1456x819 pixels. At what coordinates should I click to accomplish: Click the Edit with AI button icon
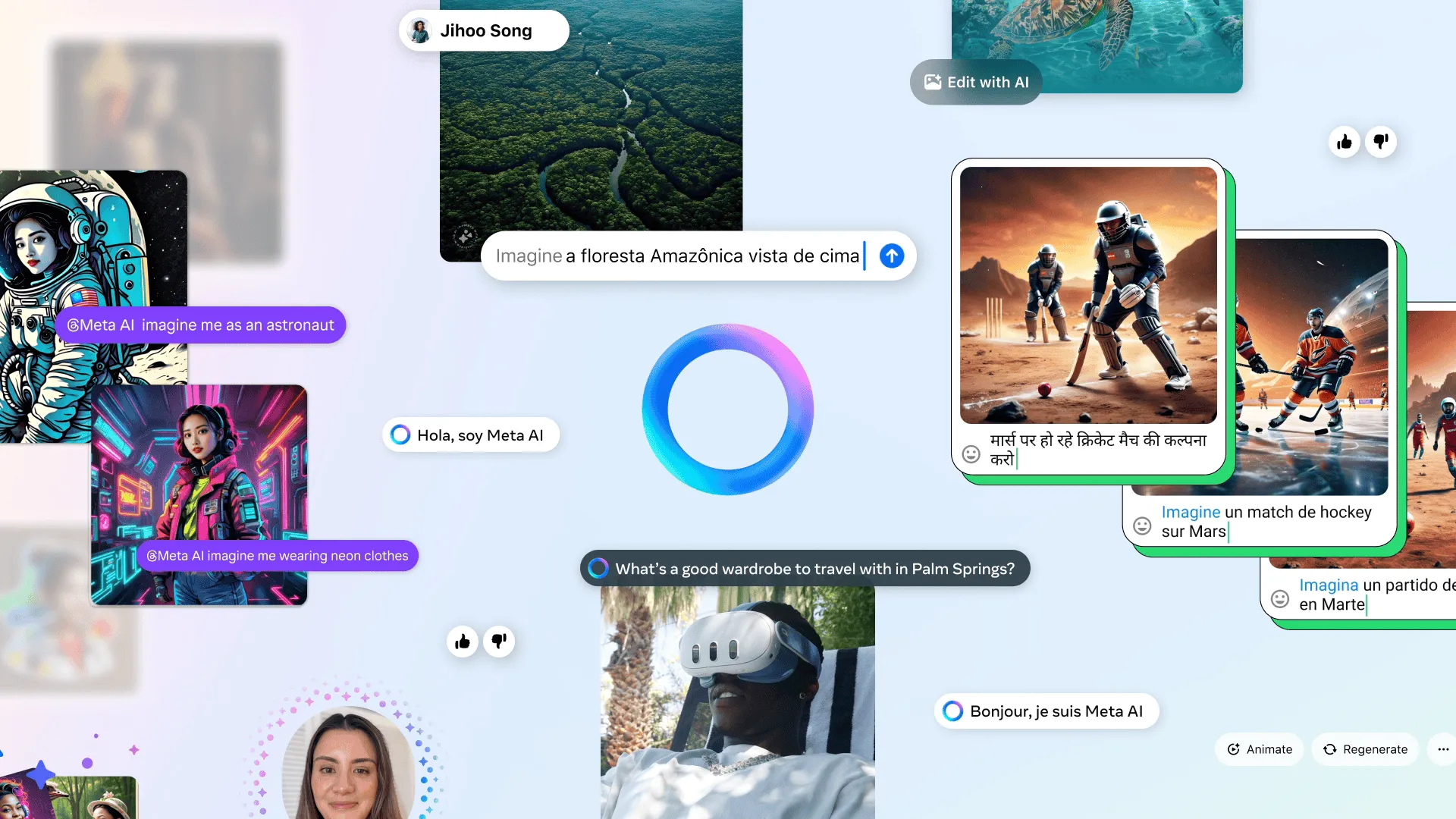tap(931, 81)
